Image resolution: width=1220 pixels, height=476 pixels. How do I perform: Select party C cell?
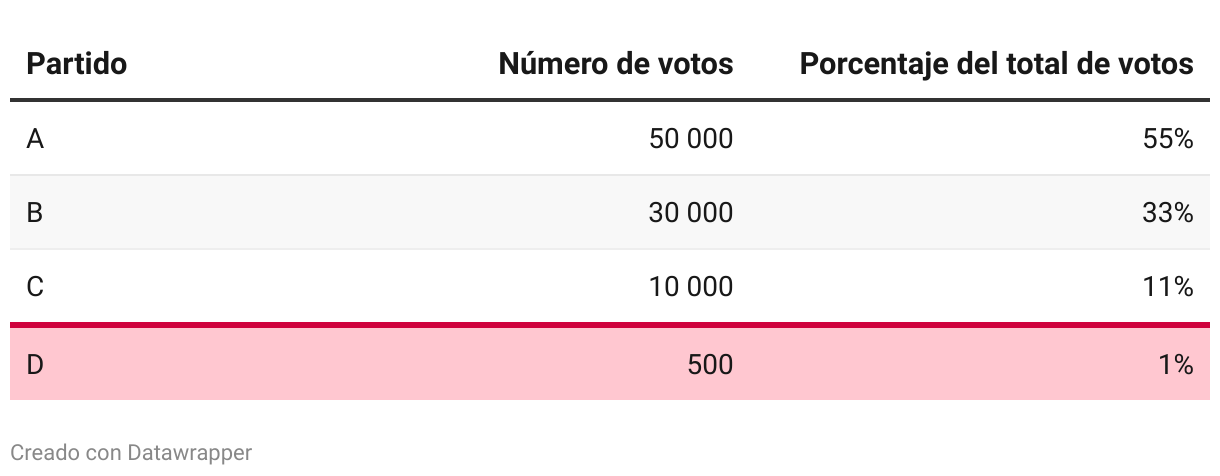35,287
